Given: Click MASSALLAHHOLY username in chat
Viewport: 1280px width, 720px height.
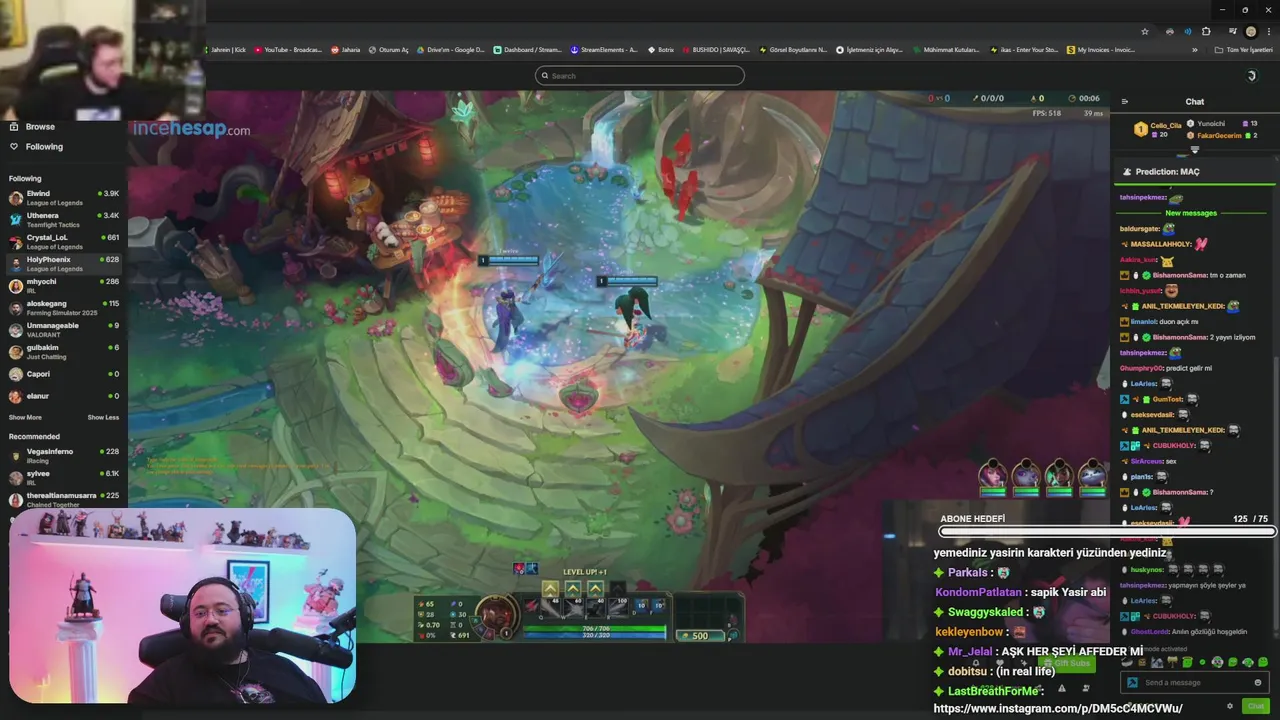Looking at the screenshot, I should [x=1161, y=244].
